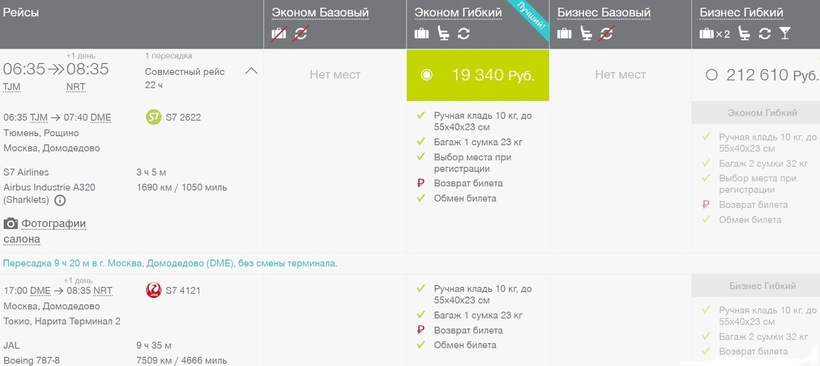820x366 pixels.
Task: Click the NRT arrival airport code
Action: [75, 87]
